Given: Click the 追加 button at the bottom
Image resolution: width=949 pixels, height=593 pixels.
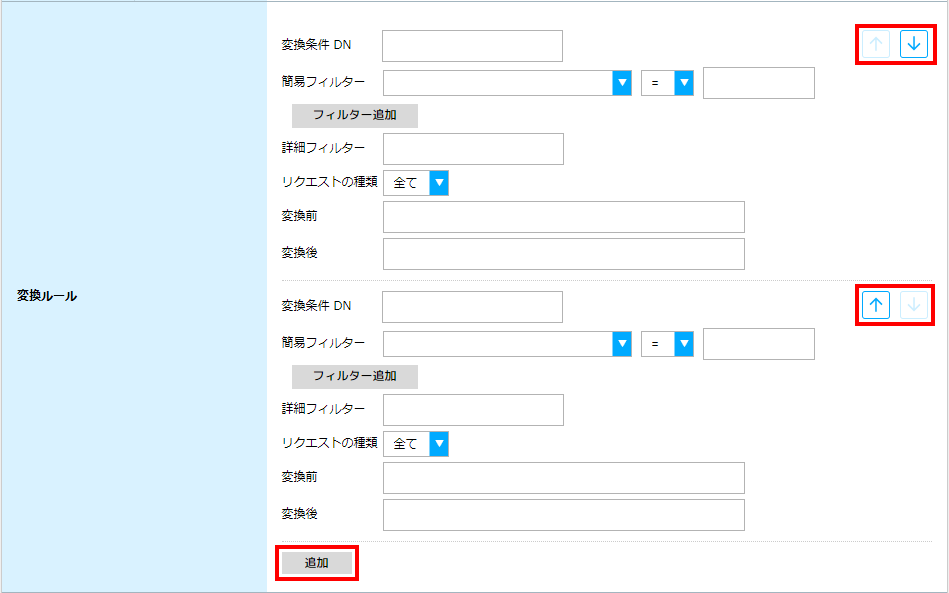Looking at the screenshot, I should click(317, 563).
